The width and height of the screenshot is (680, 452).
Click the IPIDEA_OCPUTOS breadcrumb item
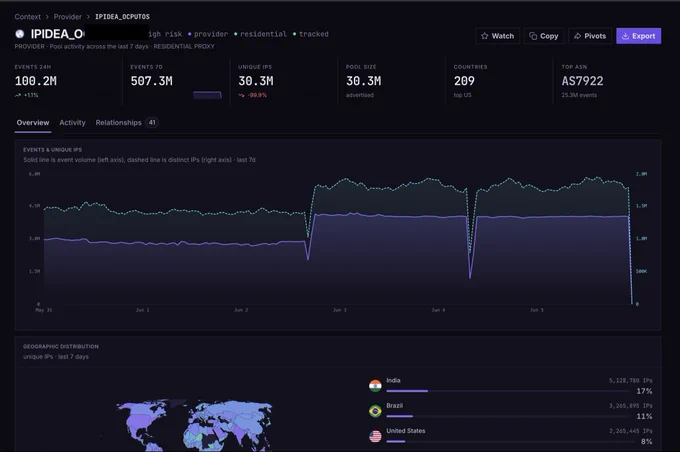coord(122,17)
